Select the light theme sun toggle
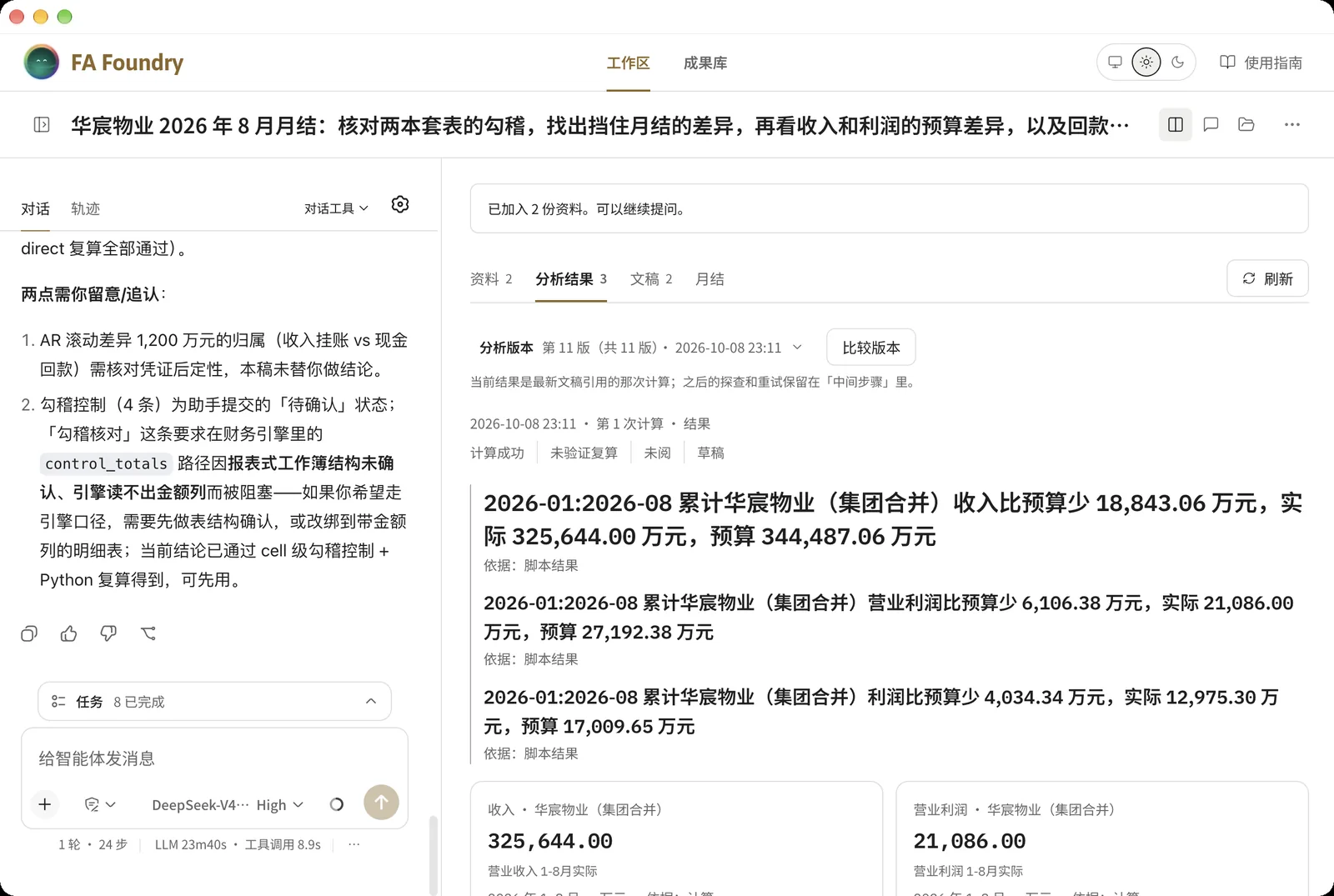Viewport: 1334px width, 896px height. pyautogui.click(x=1146, y=63)
